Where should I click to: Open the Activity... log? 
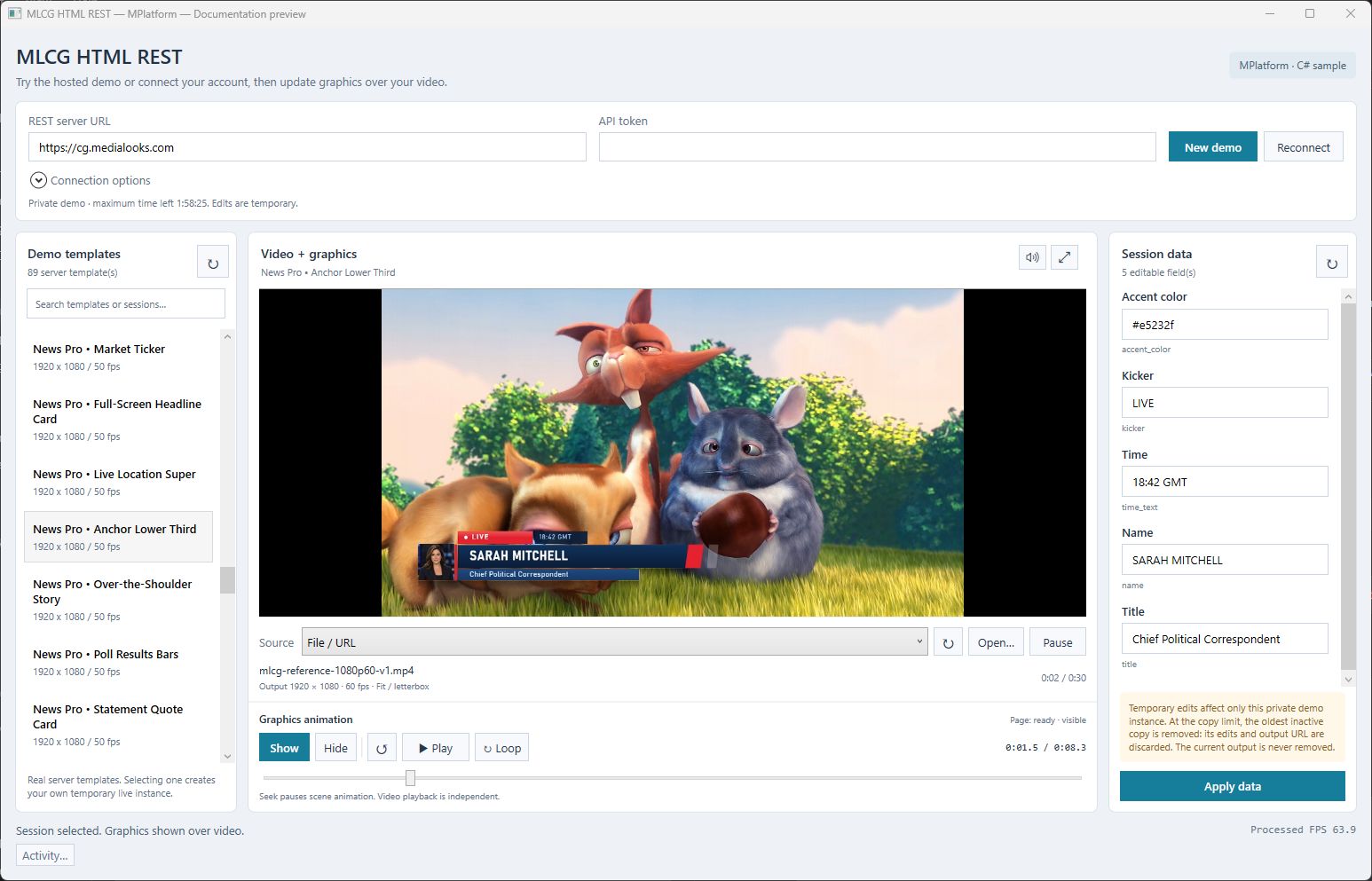[45, 855]
